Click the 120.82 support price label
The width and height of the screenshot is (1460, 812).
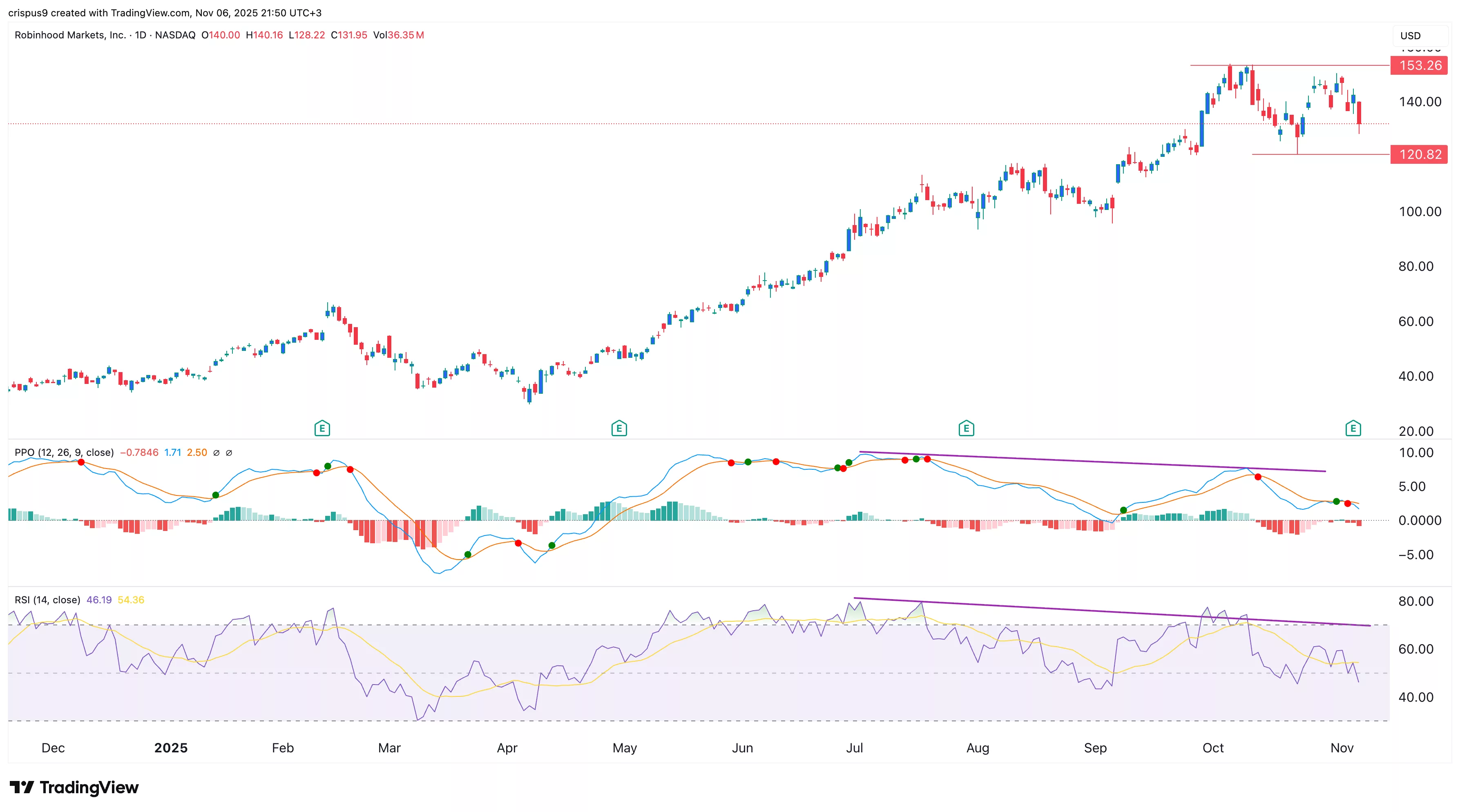point(1420,155)
